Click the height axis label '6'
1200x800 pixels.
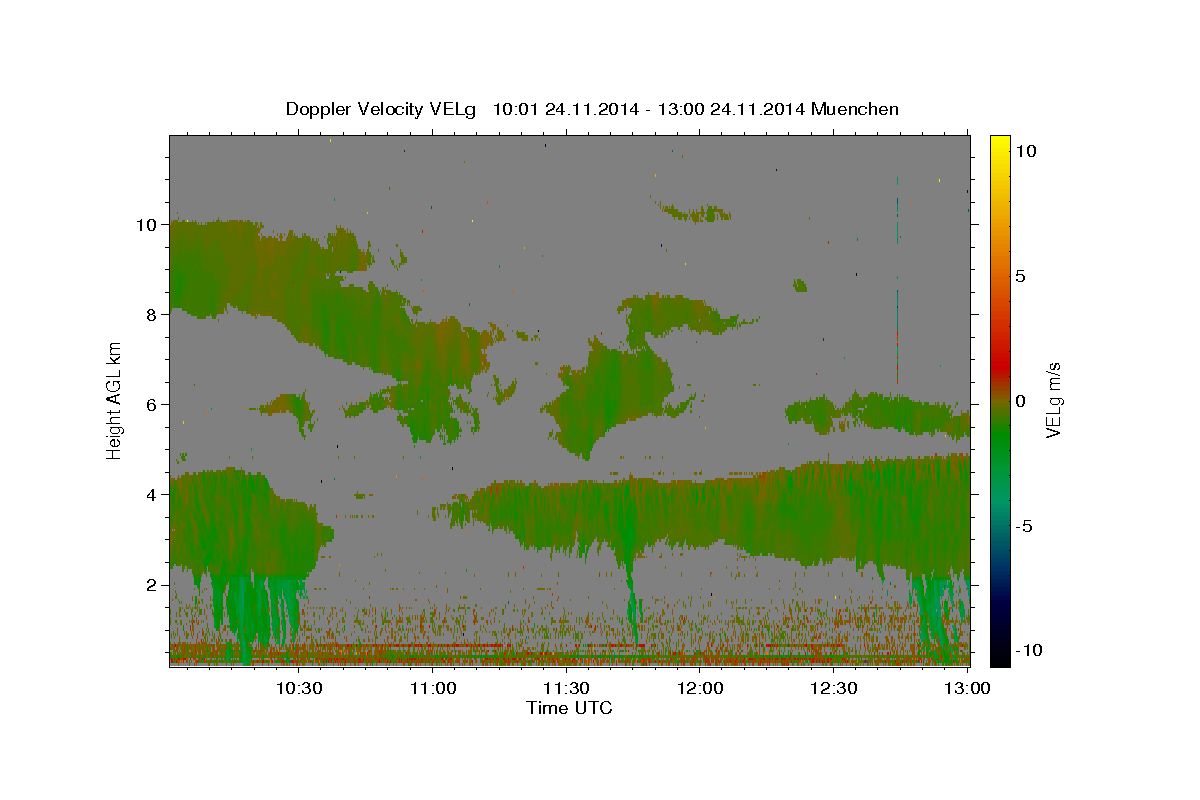153,404
